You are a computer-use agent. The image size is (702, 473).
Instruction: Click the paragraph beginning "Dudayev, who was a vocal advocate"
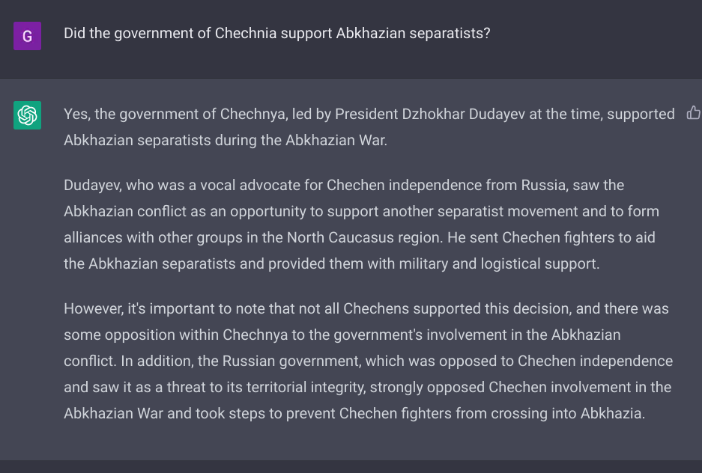(361, 224)
